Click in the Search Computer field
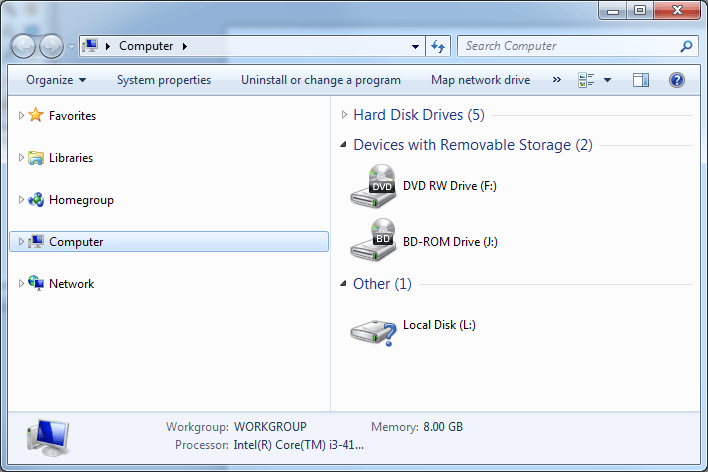 click(568, 46)
